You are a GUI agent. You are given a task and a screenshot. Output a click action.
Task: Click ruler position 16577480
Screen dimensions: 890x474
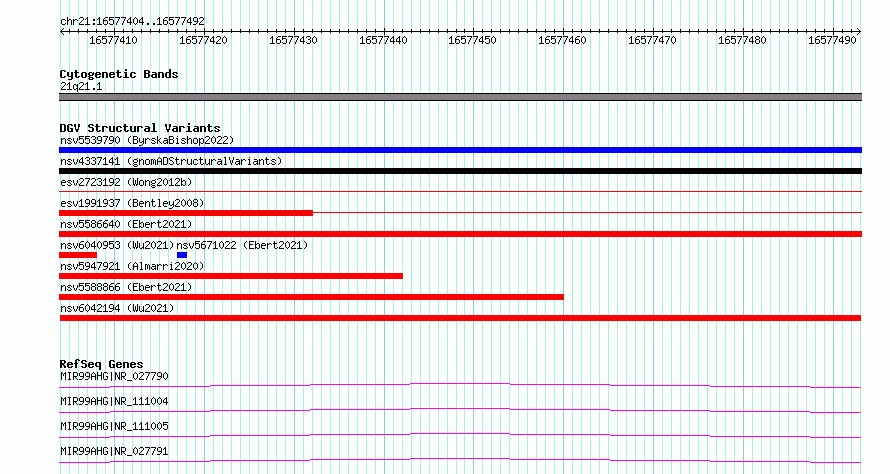click(x=742, y=40)
